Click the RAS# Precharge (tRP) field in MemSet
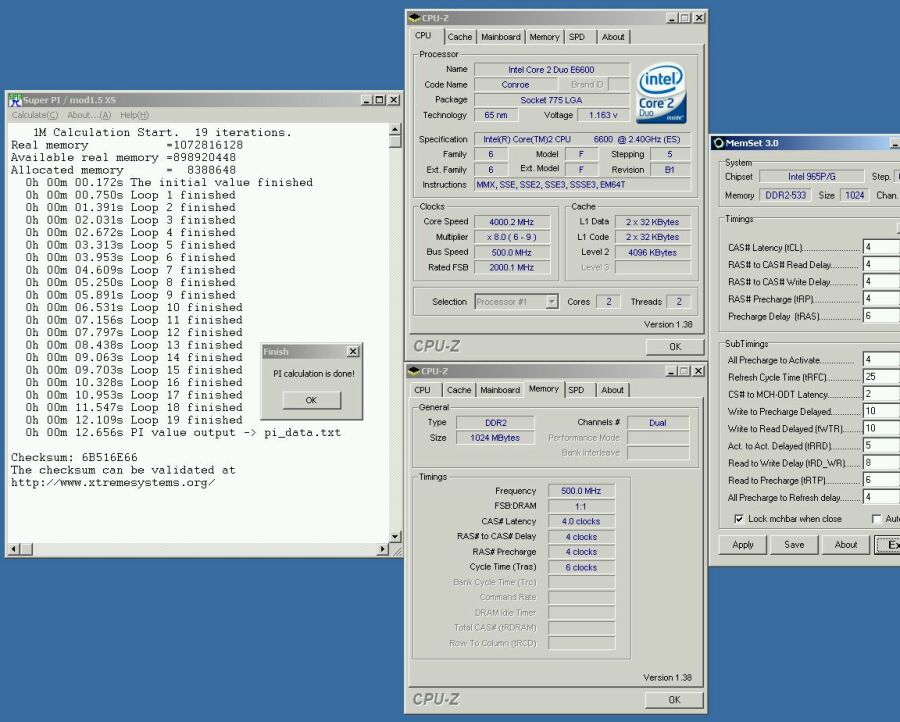900x722 pixels. pyautogui.click(x=881, y=299)
